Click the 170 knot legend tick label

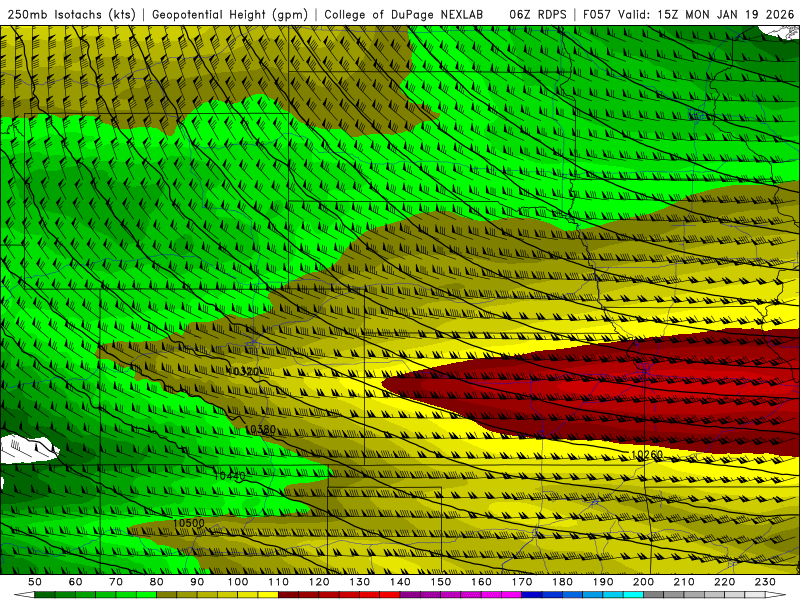pos(522,582)
